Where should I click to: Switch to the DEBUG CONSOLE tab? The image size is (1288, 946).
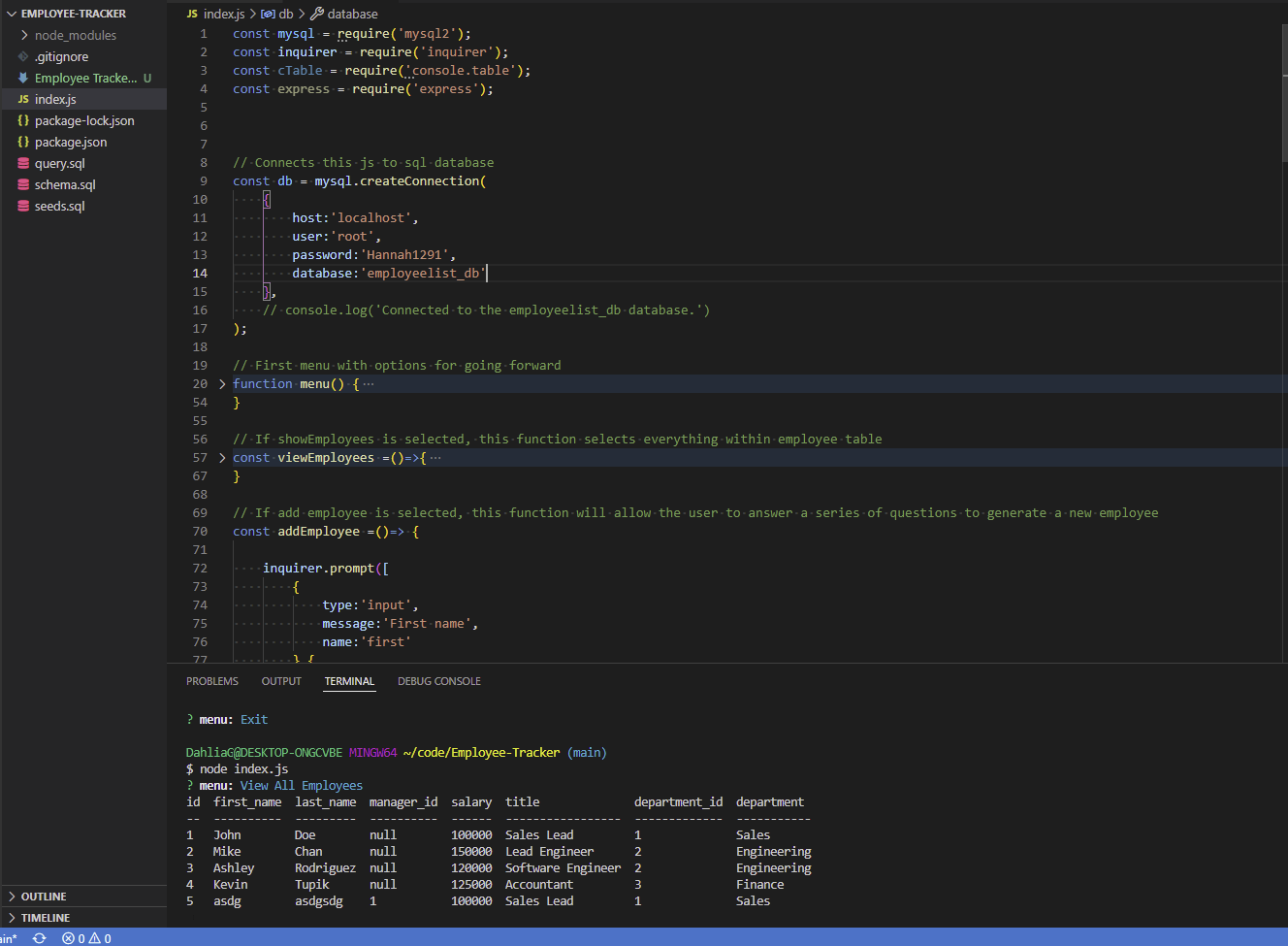click(439, 681)
